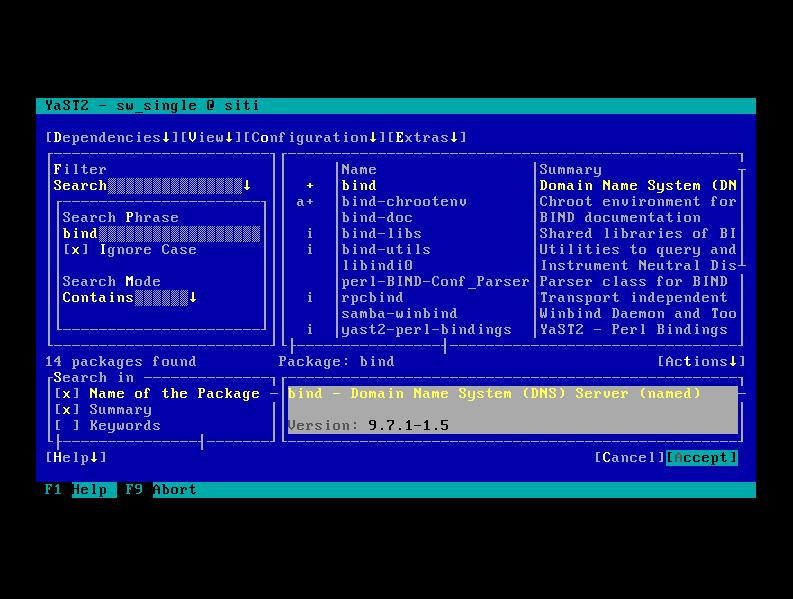793x599 pixels.
Task: Open the Actions dropdown menu
Action: [701, 362]
